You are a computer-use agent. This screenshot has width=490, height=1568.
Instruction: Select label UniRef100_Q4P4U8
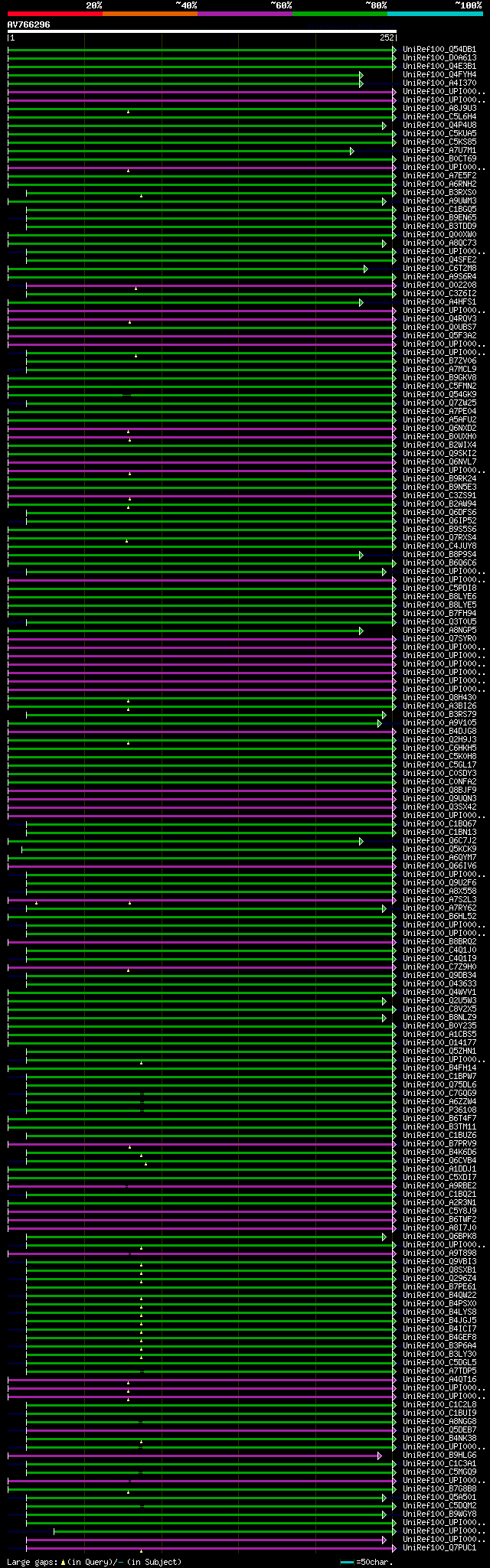click(439, 126)
